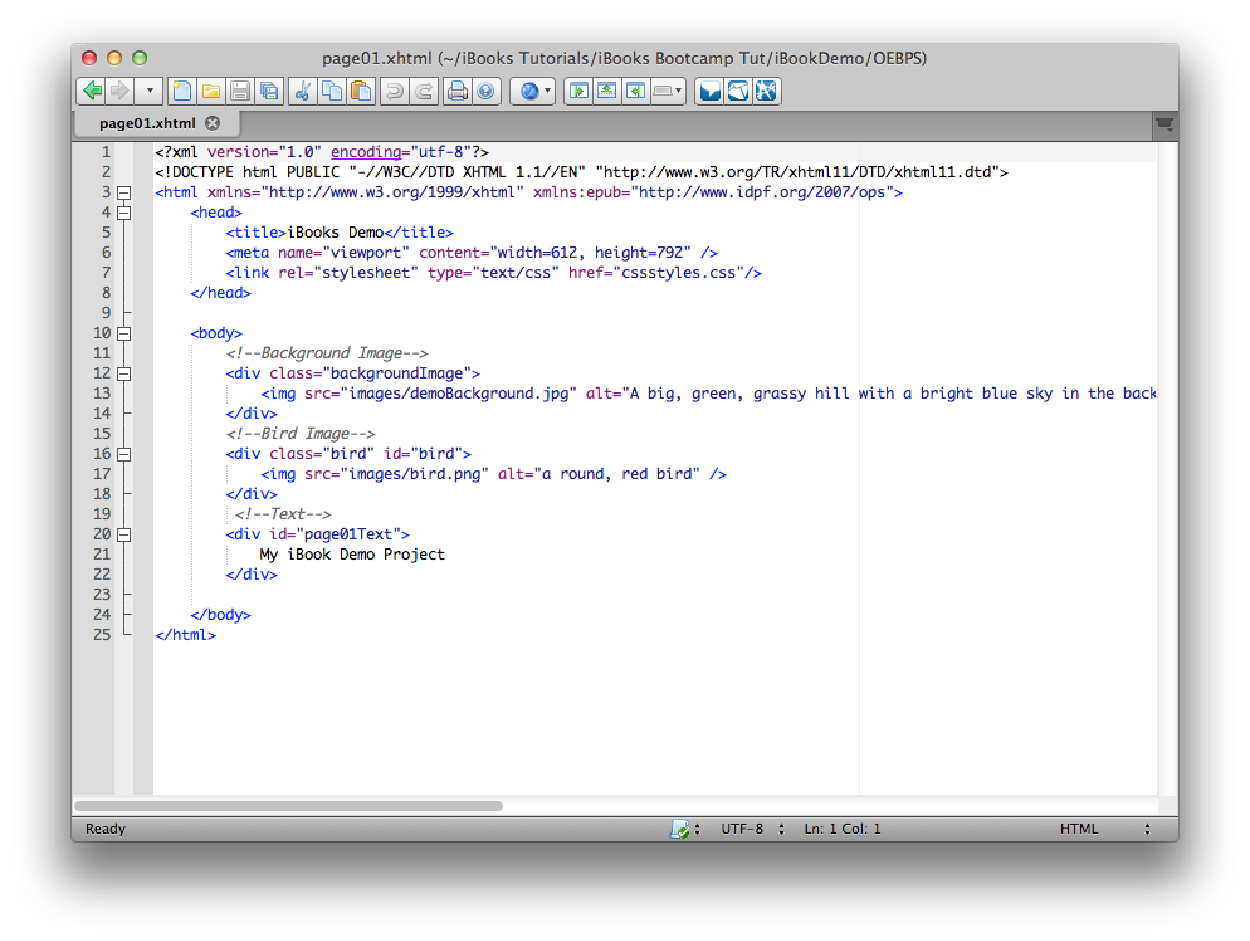The image size is (1250, 941).
Task: Toggle the right pane visibility icon
Action: click(x=634, y=91)
